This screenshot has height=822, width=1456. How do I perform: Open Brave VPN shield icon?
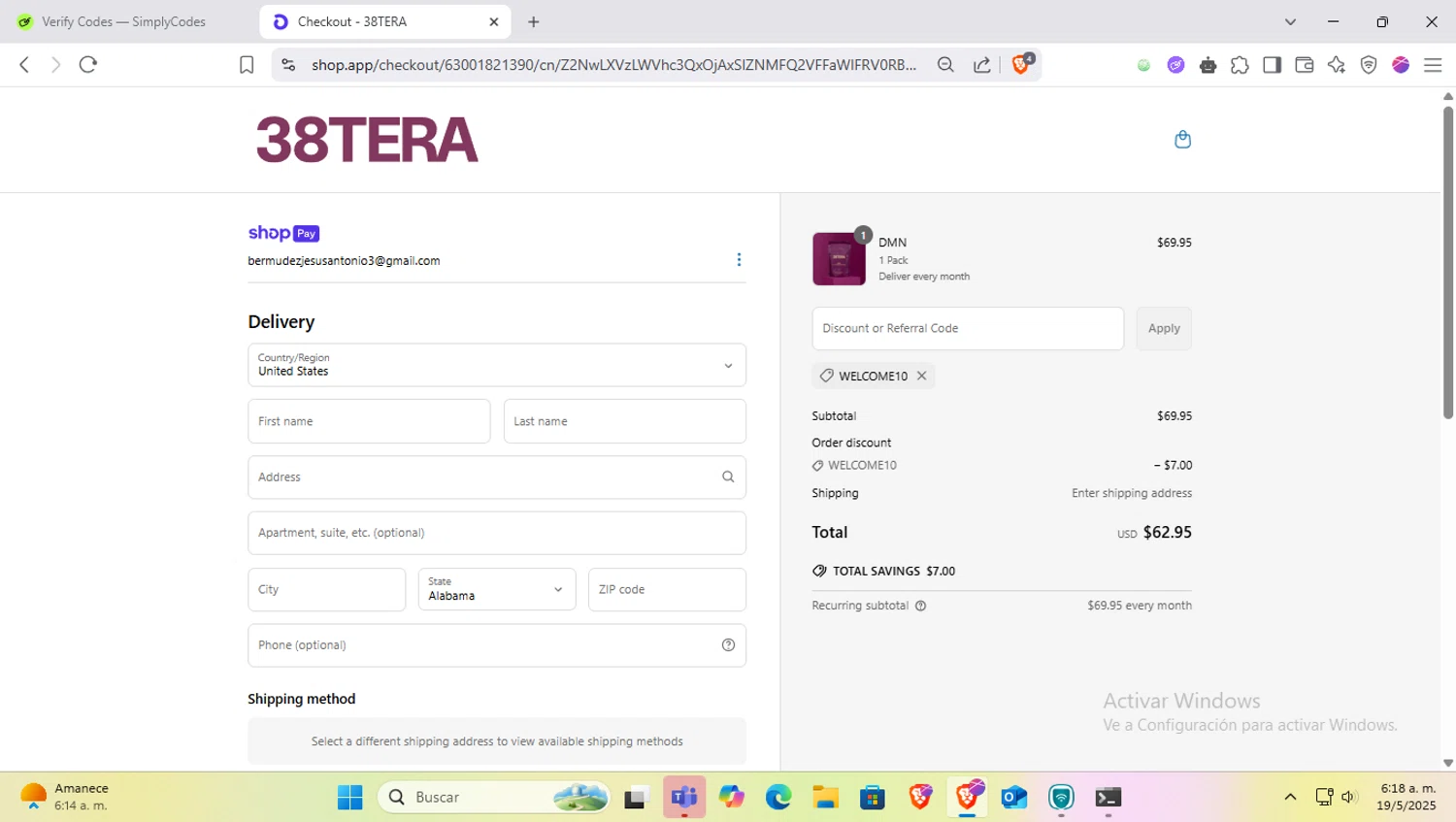[x=1369, y=65]
